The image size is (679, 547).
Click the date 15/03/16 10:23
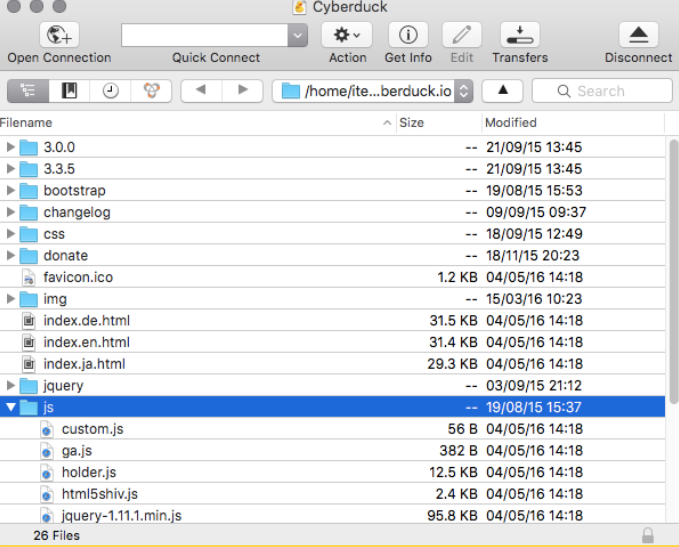click(x=534, y=299)
